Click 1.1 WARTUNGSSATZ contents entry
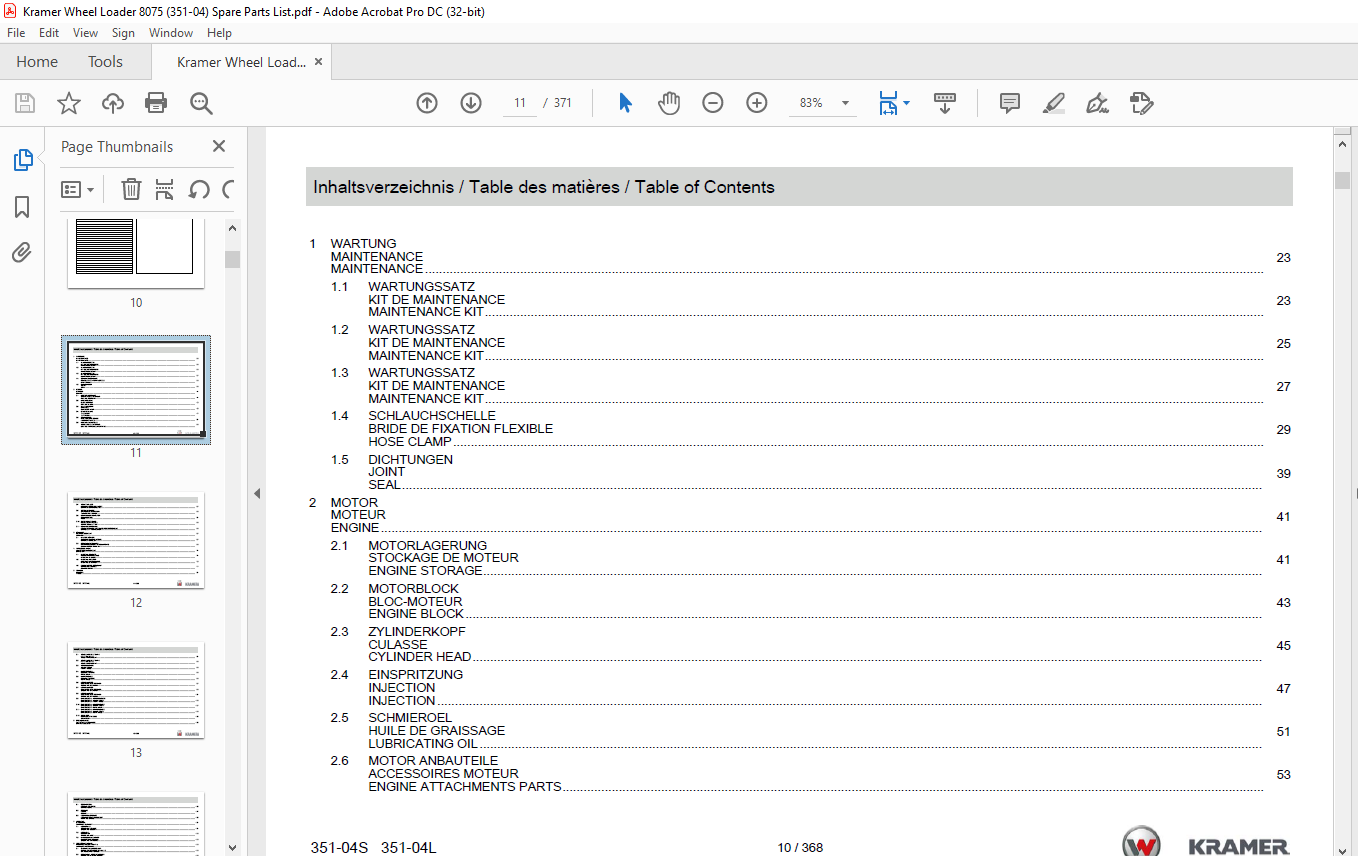 (811, 299)
